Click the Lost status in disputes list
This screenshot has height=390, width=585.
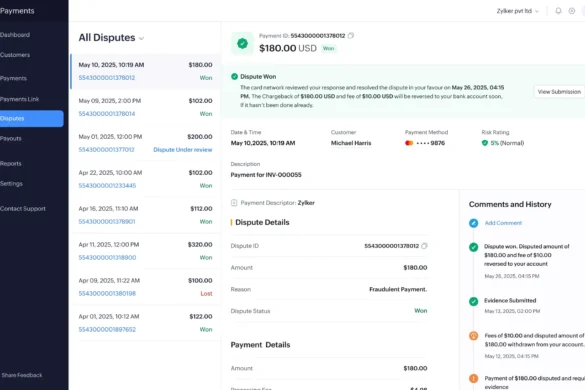tap(206, 294)
